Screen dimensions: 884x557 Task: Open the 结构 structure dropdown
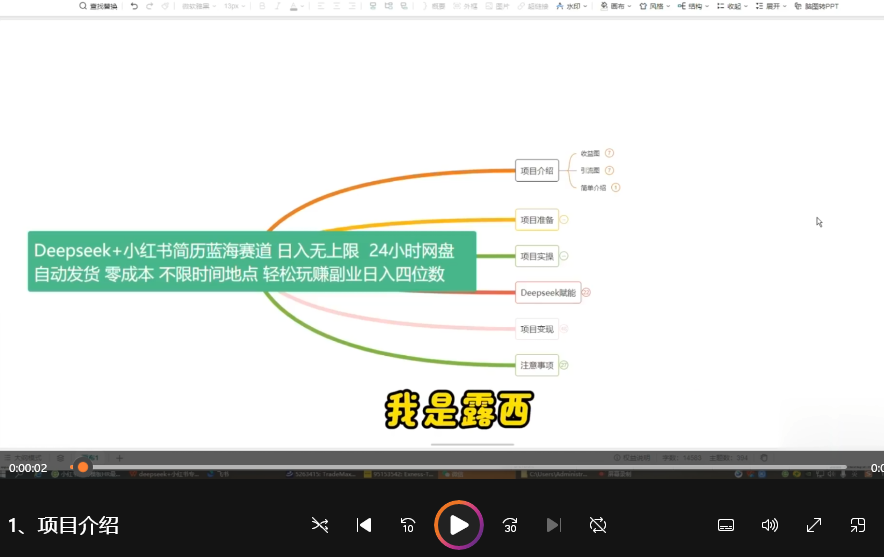pos(693,6)
